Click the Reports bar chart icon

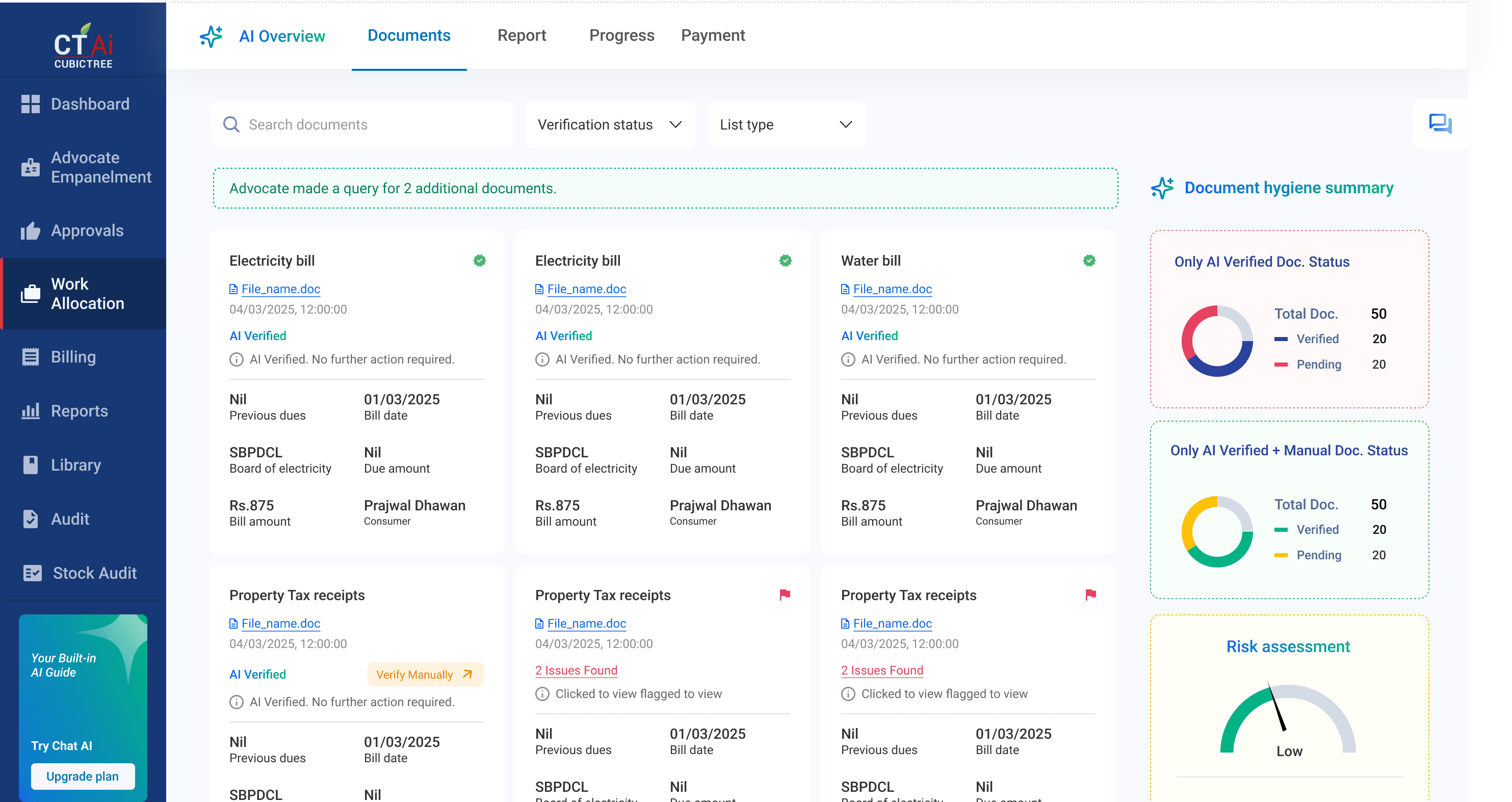coord(30,411)
